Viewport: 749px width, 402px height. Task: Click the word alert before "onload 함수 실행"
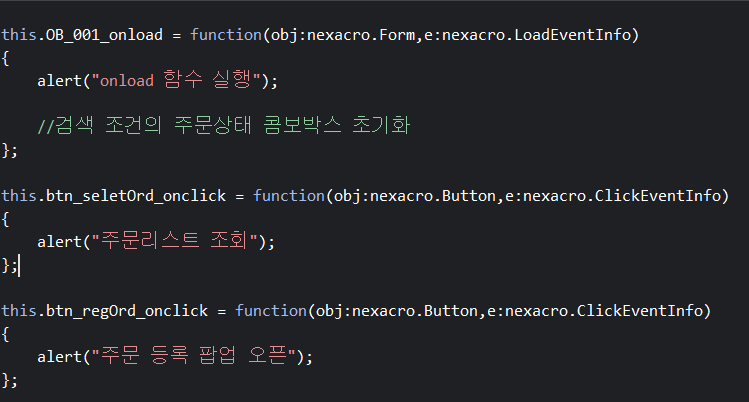(x=60, y=81)
